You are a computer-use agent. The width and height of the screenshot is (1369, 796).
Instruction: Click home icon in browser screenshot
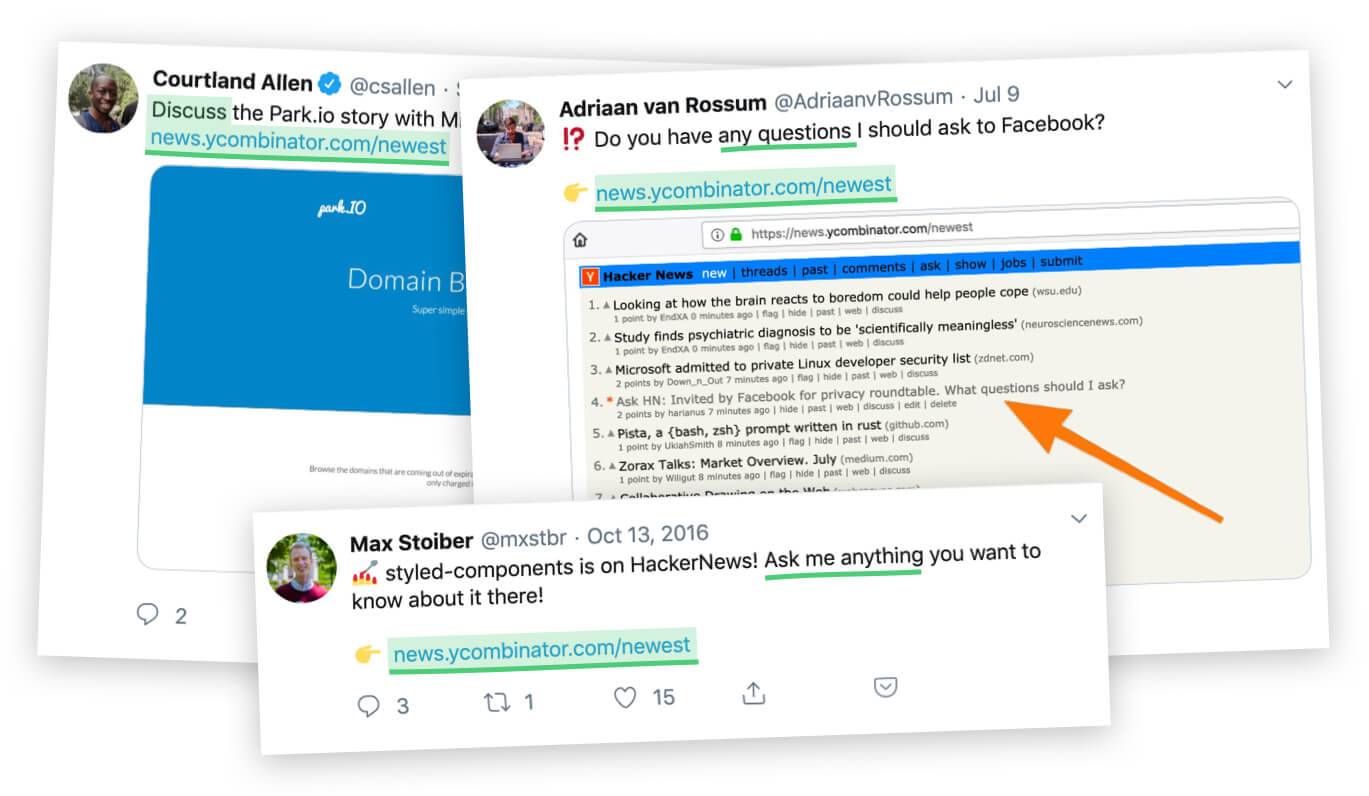point(580,241)
